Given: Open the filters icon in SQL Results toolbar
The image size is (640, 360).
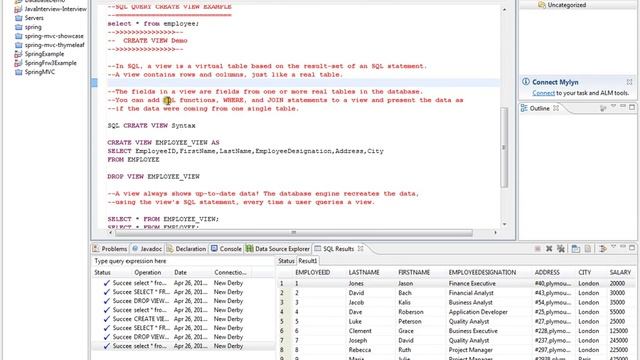Looking at the screenshot, I should pos(602,249).
